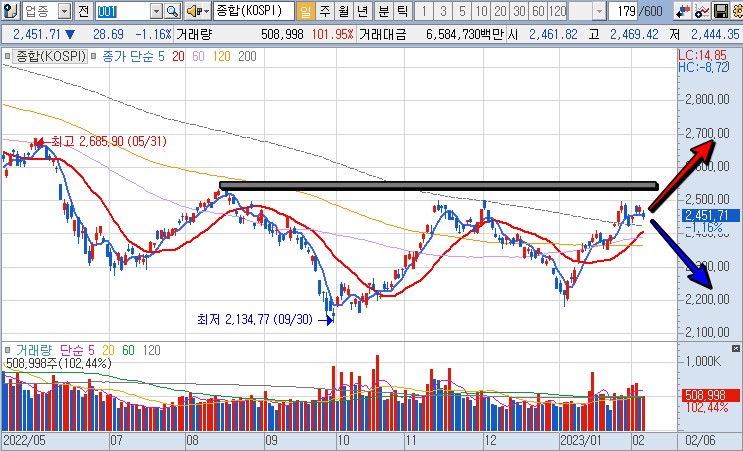Click the speaker alert icon
The height and width of the screenshot is (451, 743).
[194, 11]
